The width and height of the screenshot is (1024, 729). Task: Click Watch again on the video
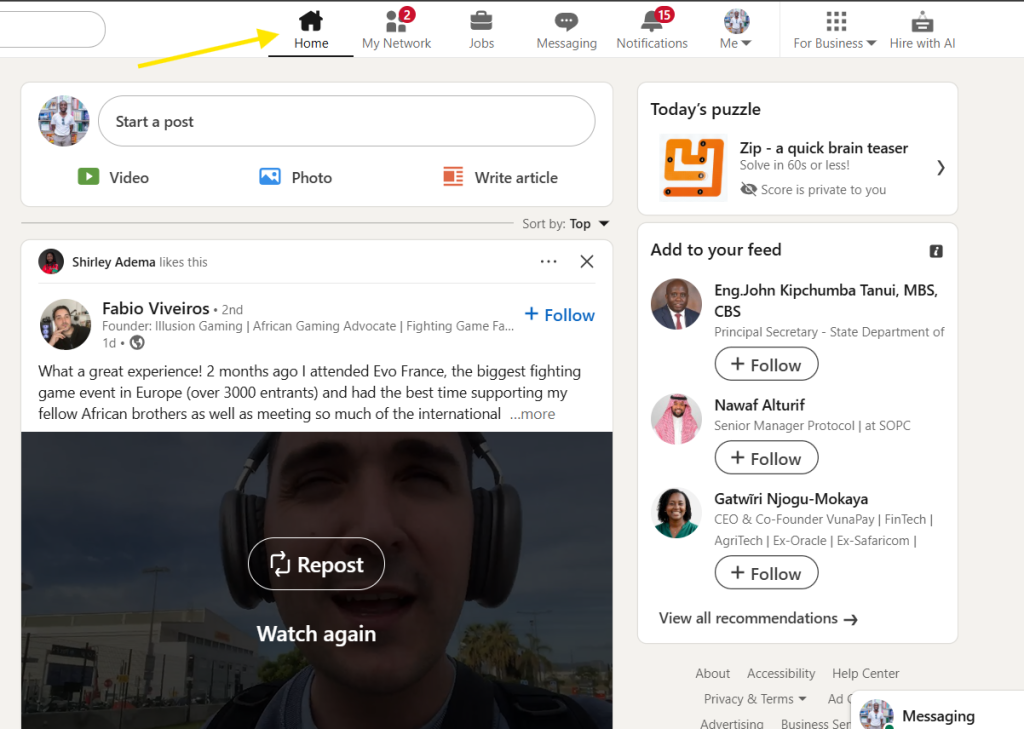(x=316, y=634)
